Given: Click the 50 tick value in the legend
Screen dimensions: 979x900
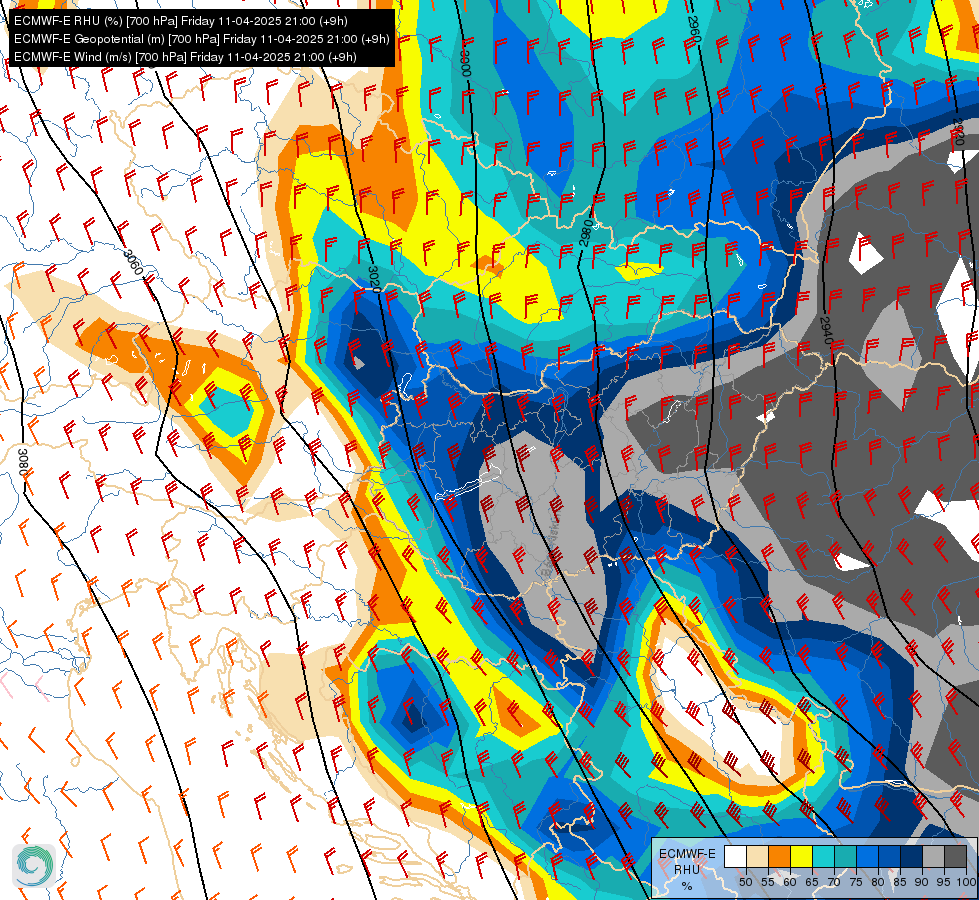Looking at the screenshot, I should pos(745,882).
